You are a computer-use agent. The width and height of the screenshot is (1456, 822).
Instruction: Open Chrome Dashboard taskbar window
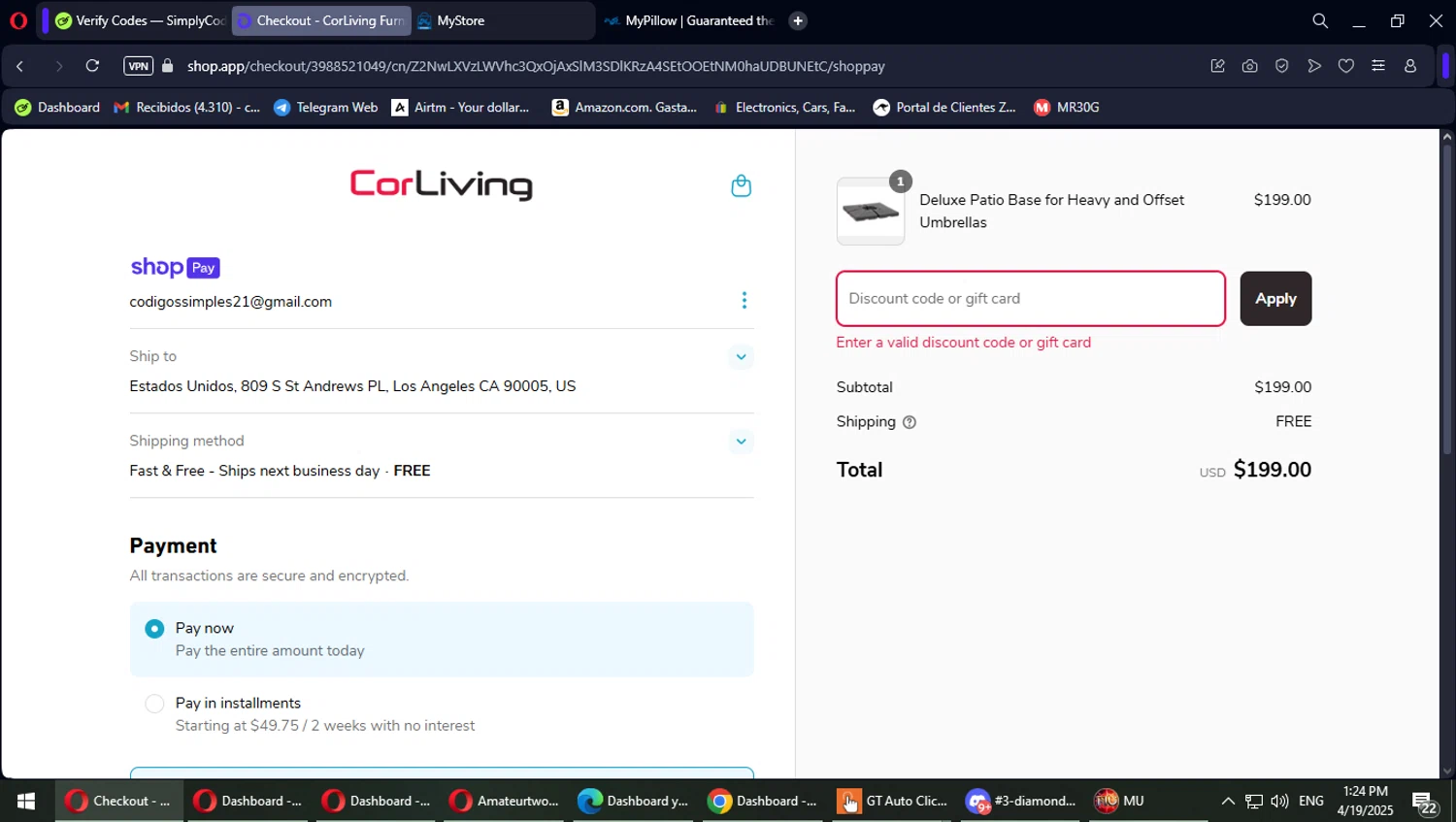coord(762,801)
